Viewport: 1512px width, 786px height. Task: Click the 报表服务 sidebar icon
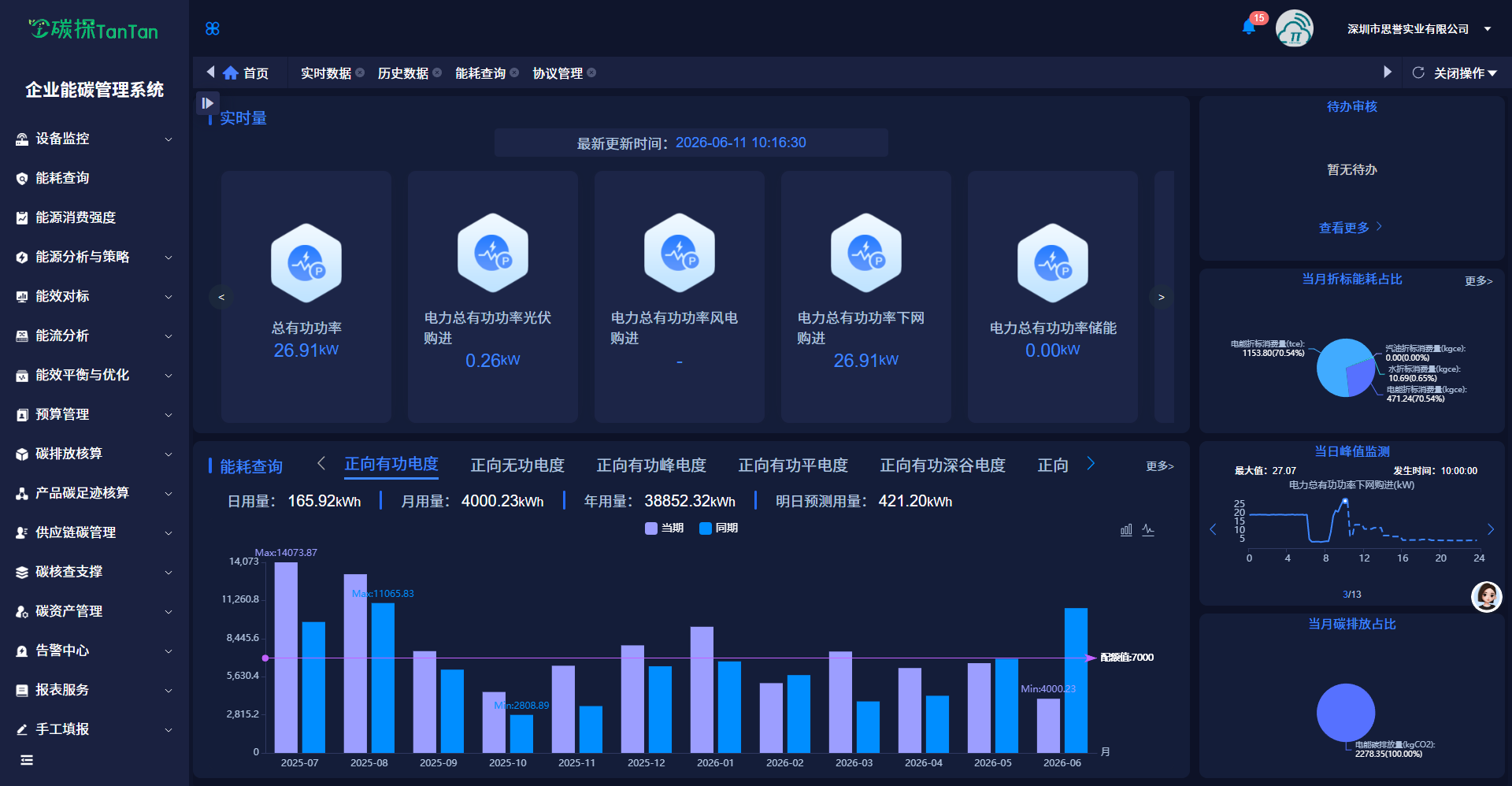coord(22,691)
